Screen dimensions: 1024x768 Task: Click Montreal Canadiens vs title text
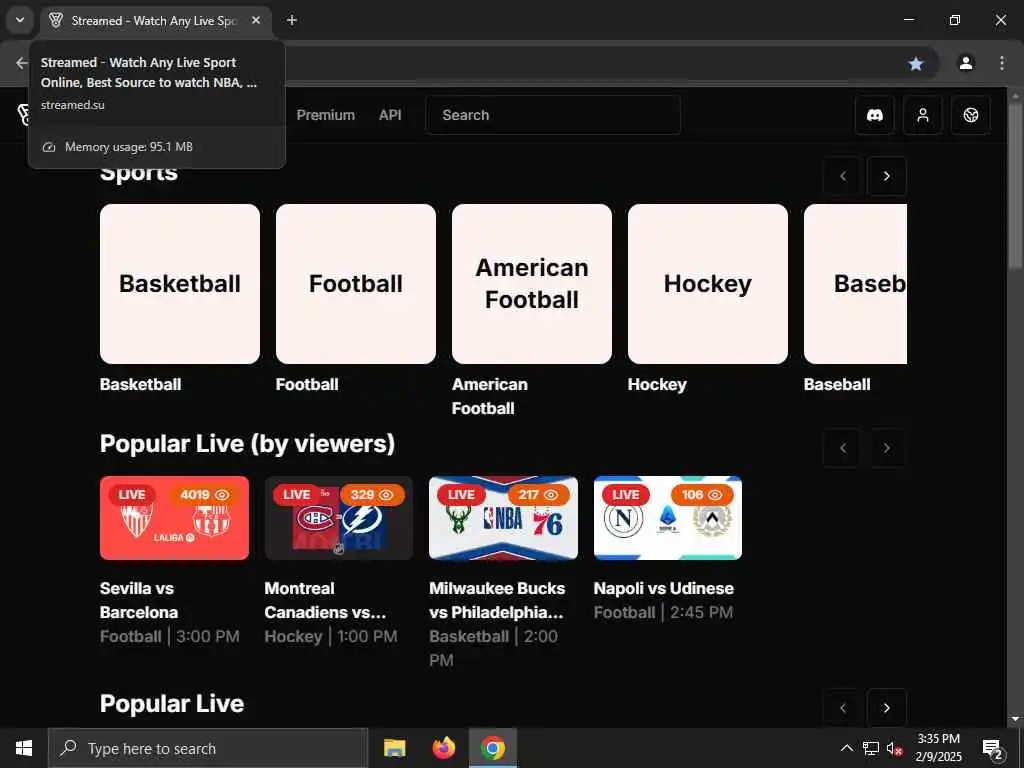[325, 600]
